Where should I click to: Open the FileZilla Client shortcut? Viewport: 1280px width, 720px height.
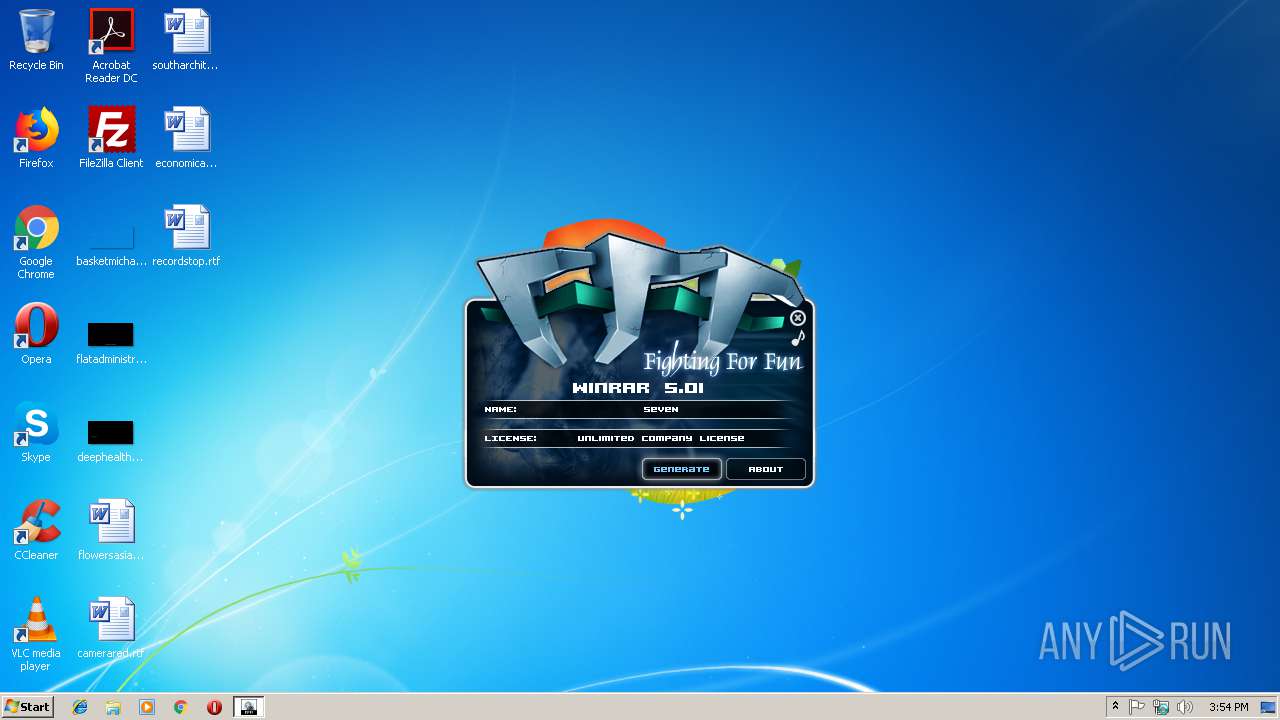click(111, 138)
